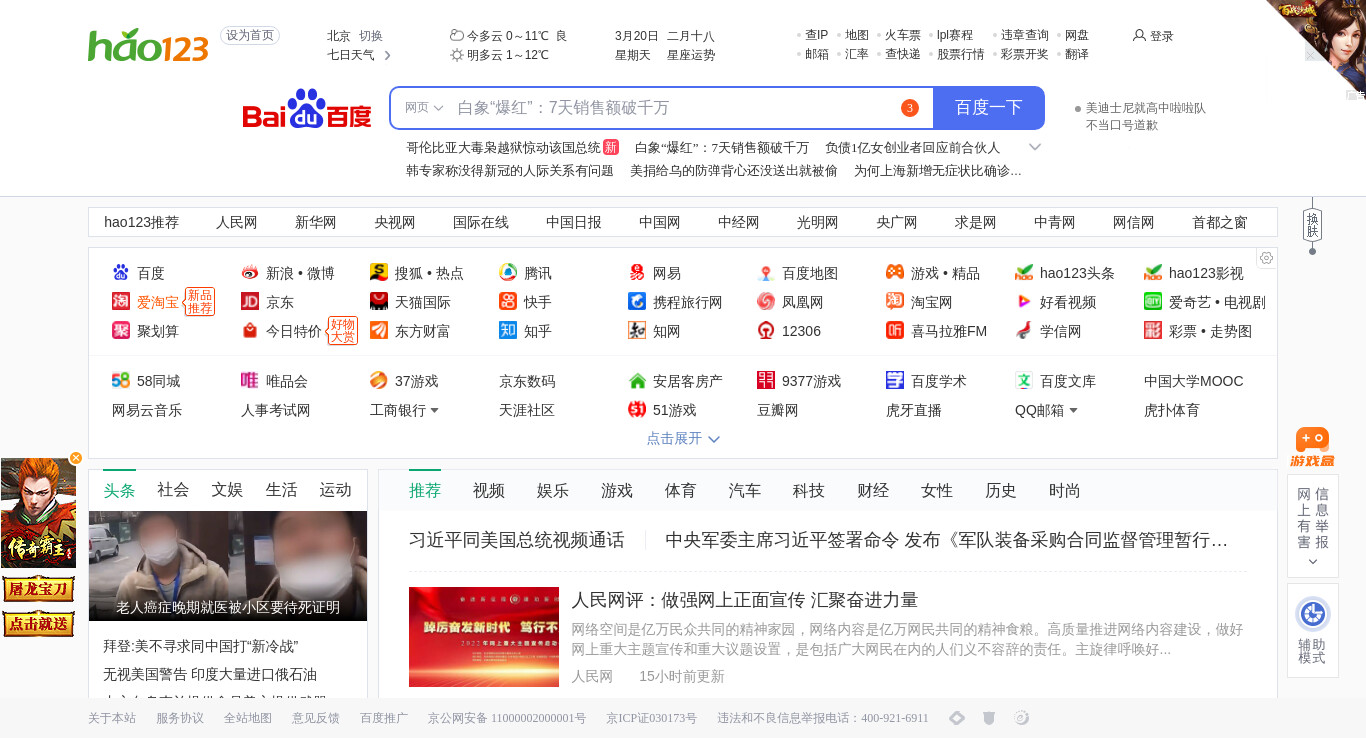1366x738 pixels.
Task: Open Ctrip 携程旅行网 icon
Action: 637,302
